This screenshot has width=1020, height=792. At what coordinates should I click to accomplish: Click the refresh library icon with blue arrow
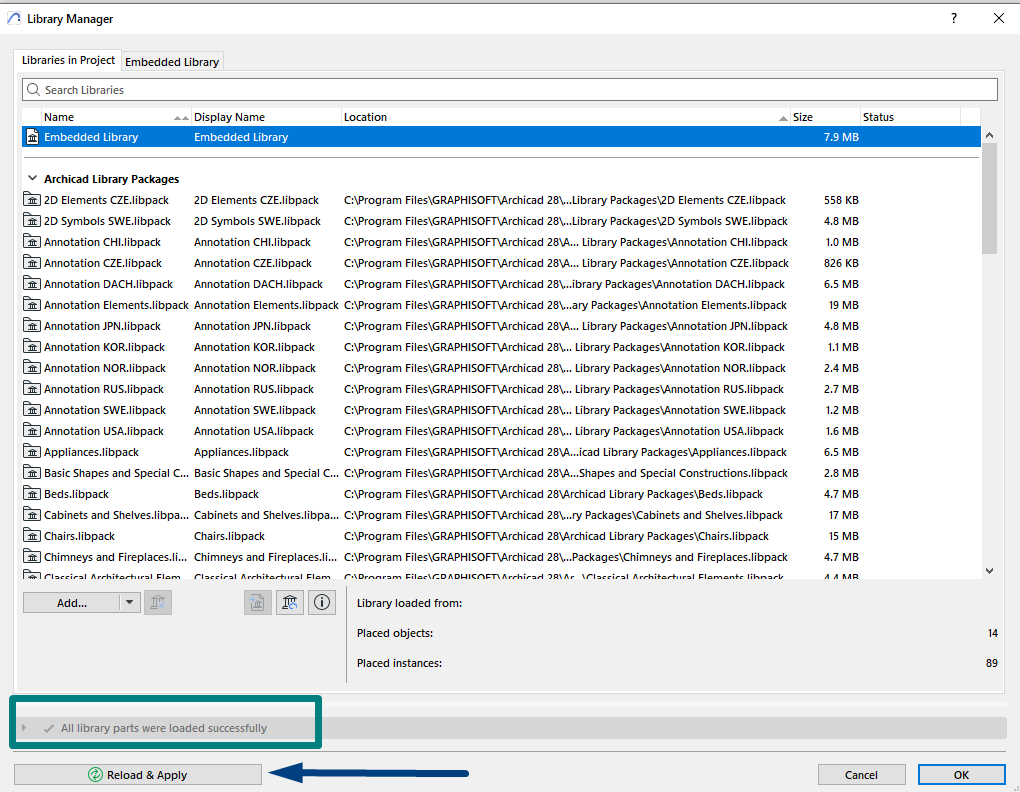[289, 603]
